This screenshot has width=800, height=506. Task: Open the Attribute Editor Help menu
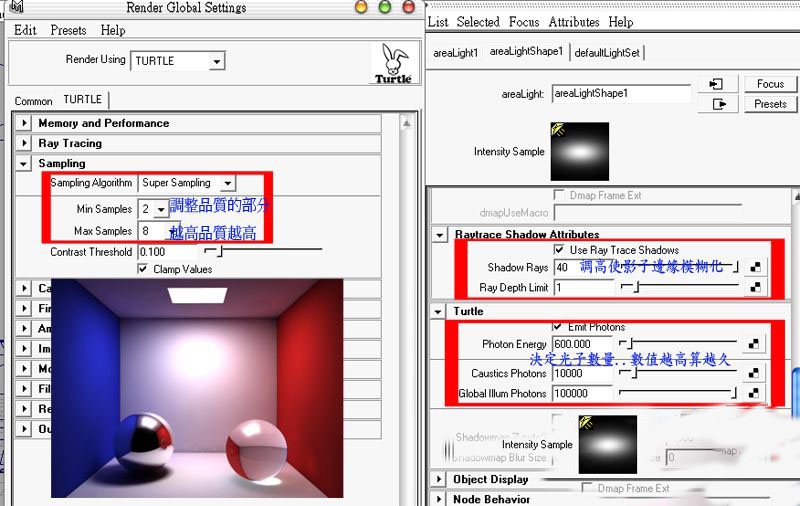click(x=621, y=22)
